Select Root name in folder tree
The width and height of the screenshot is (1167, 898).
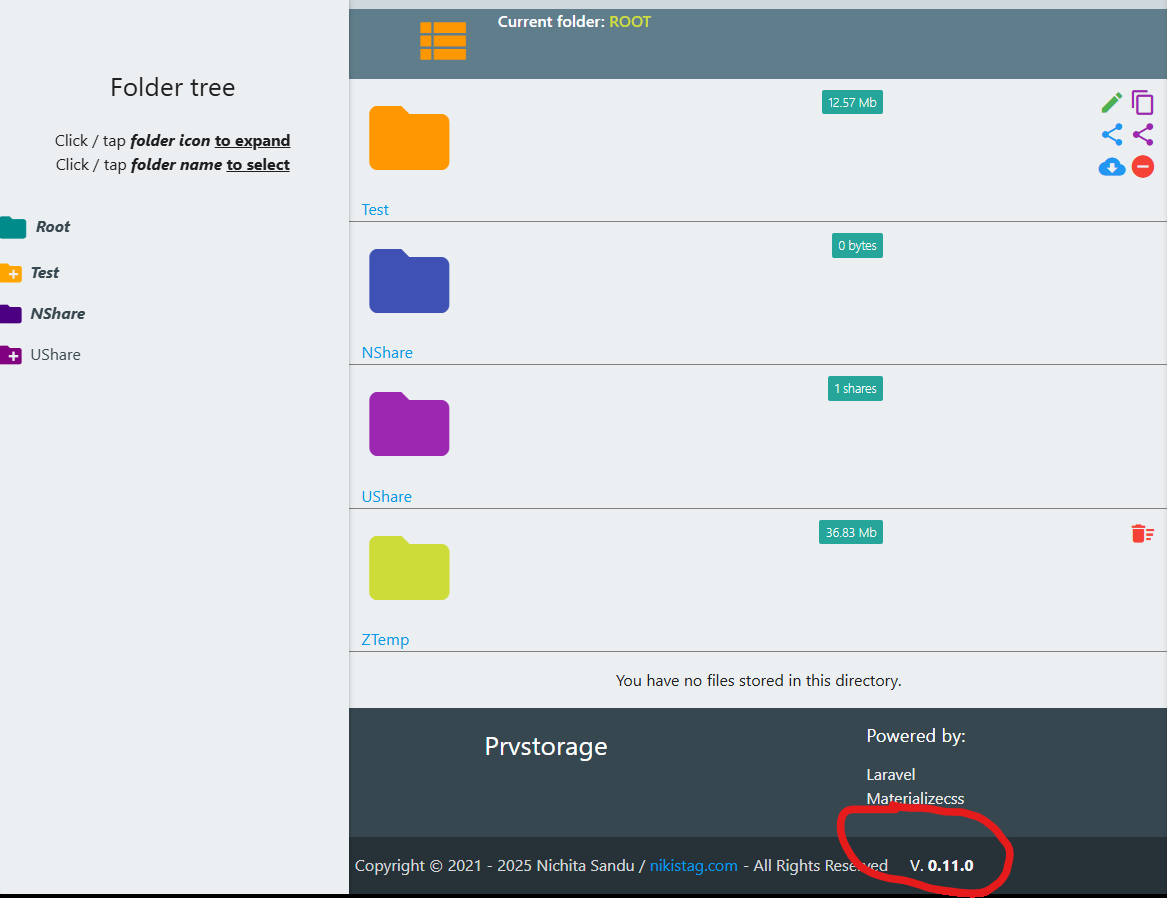click(x=53, y=227)
